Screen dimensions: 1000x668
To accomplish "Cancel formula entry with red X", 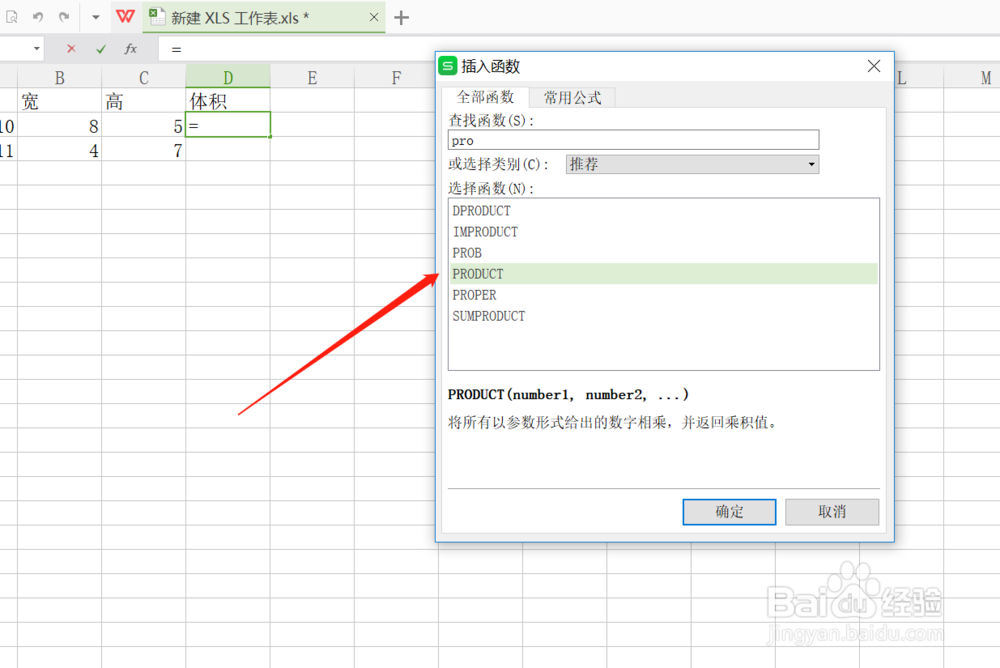I will tap(71, 48).
